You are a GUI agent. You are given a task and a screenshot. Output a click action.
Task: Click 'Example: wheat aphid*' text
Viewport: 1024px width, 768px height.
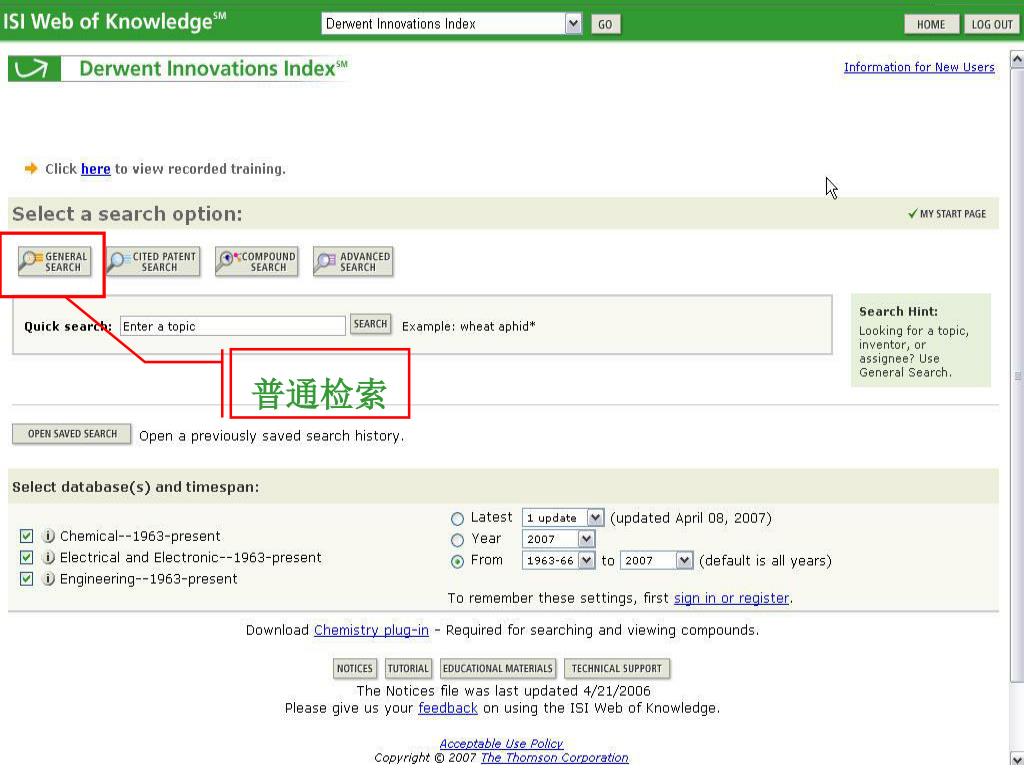tap(468, 327)
